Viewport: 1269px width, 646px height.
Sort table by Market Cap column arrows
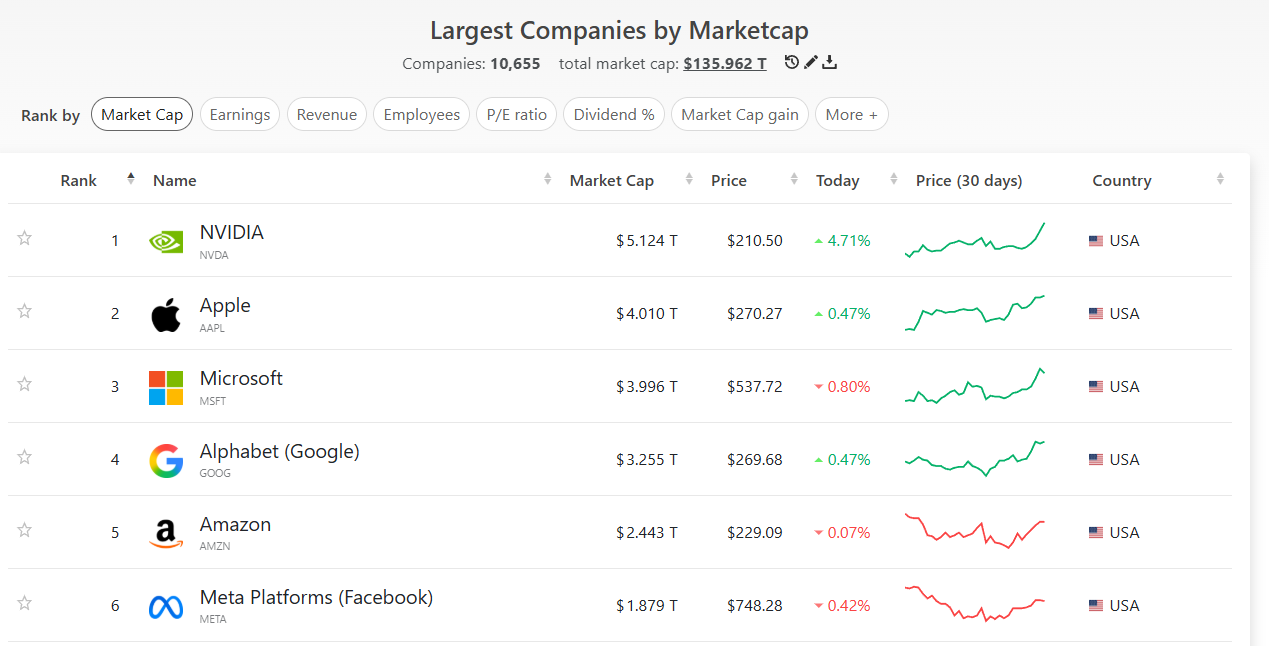(x=689, y=180)
